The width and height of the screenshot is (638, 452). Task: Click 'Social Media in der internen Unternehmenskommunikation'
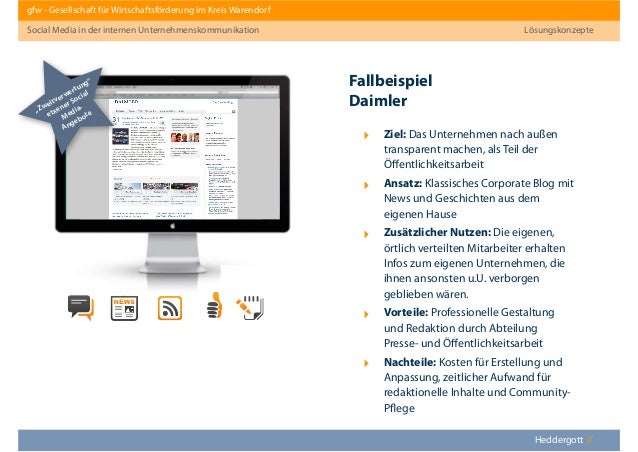143,30
